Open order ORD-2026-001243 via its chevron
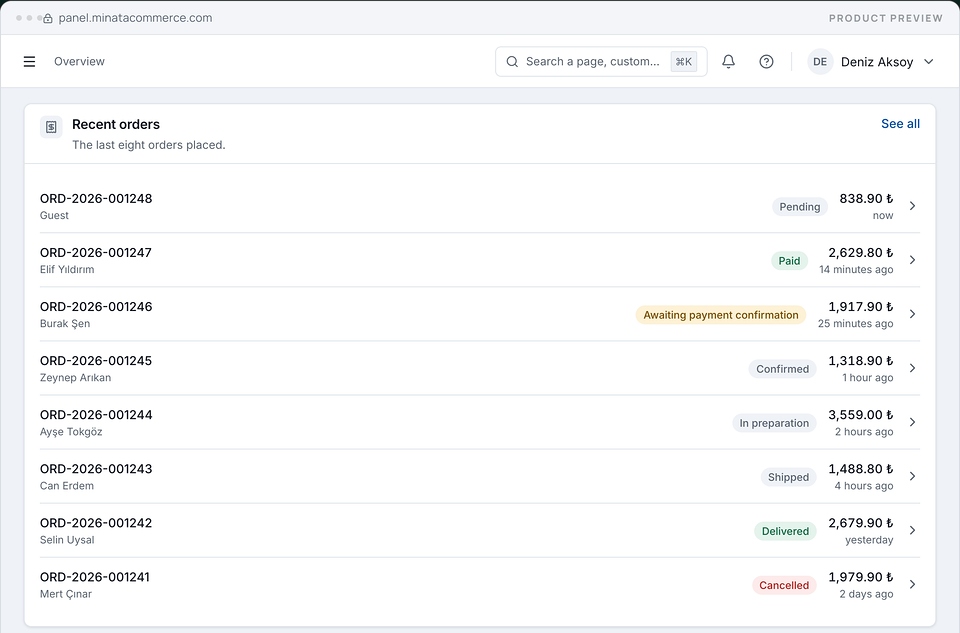 tap(912, 476)
